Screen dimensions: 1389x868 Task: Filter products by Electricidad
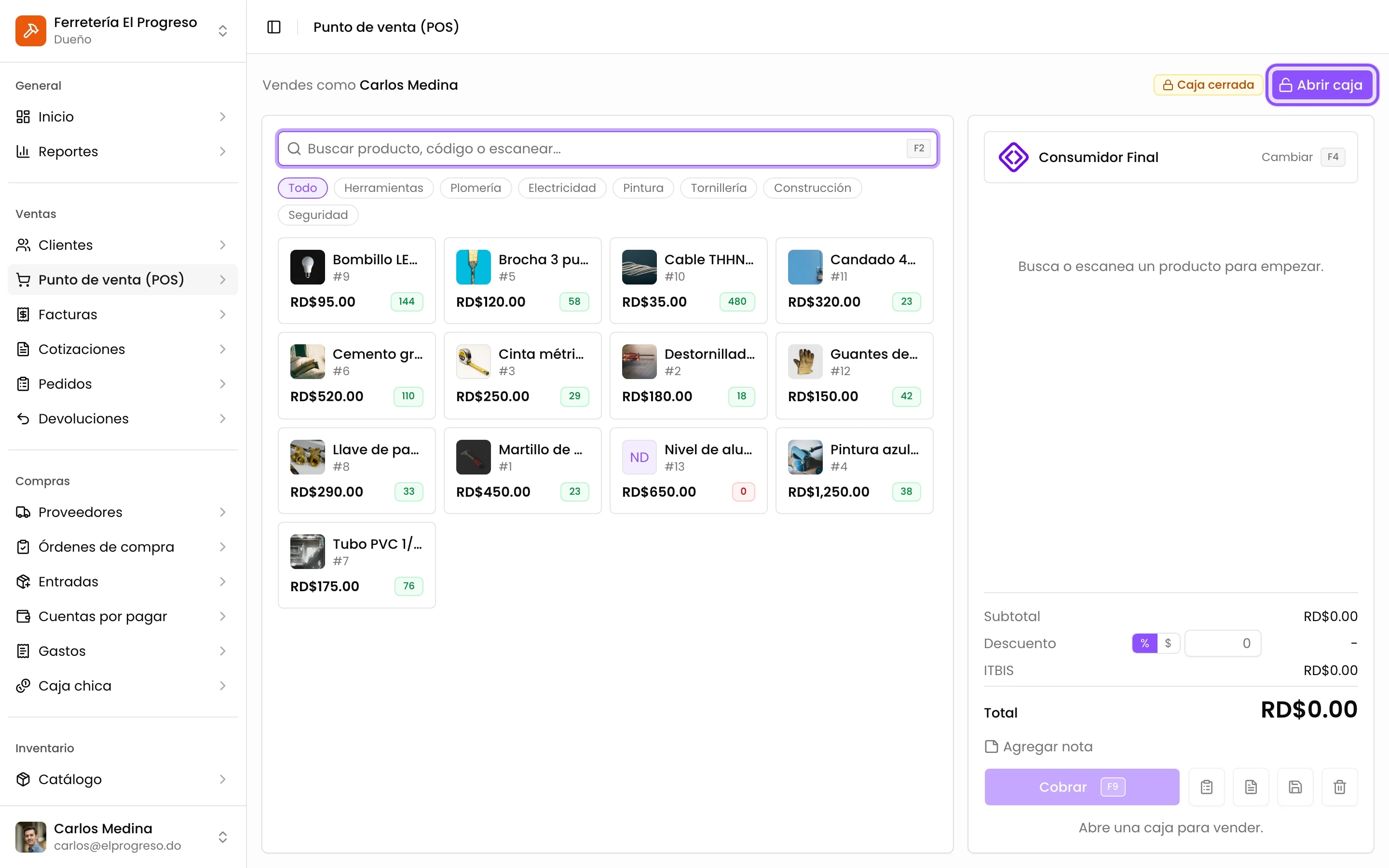562,188
